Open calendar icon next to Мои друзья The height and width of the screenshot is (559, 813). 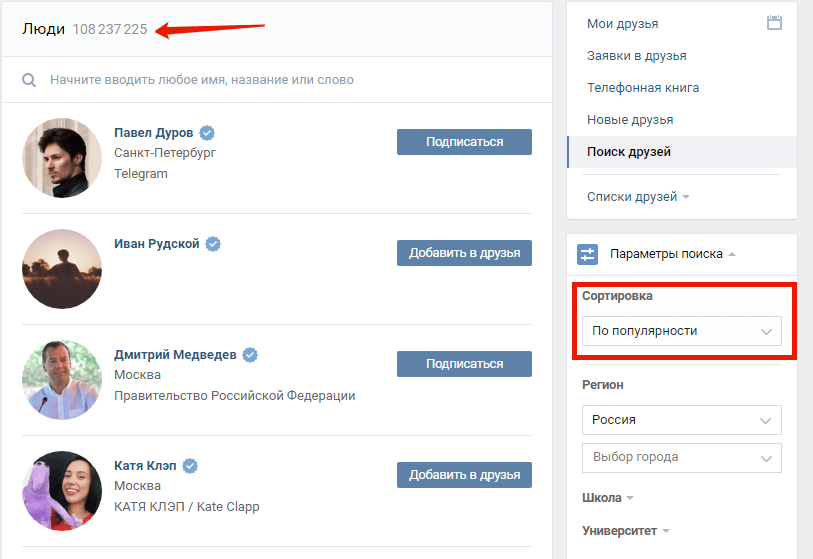point(774,23)
